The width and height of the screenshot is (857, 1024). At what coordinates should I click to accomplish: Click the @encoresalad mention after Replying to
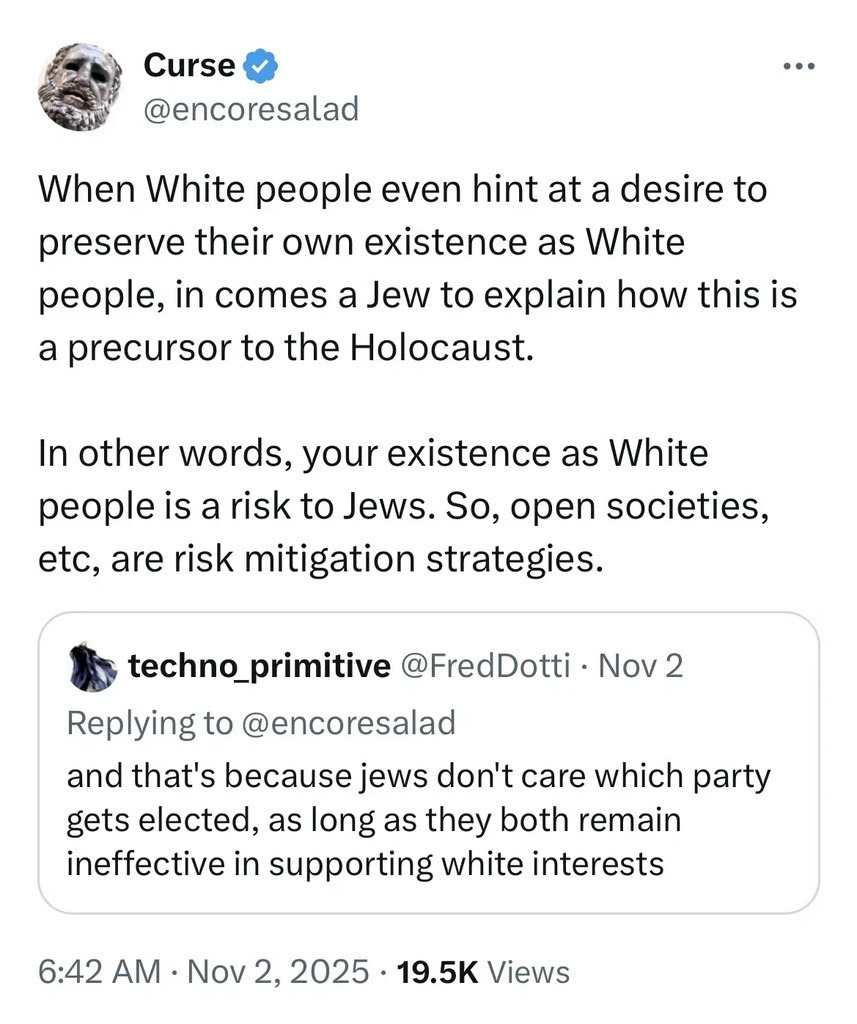347,722
